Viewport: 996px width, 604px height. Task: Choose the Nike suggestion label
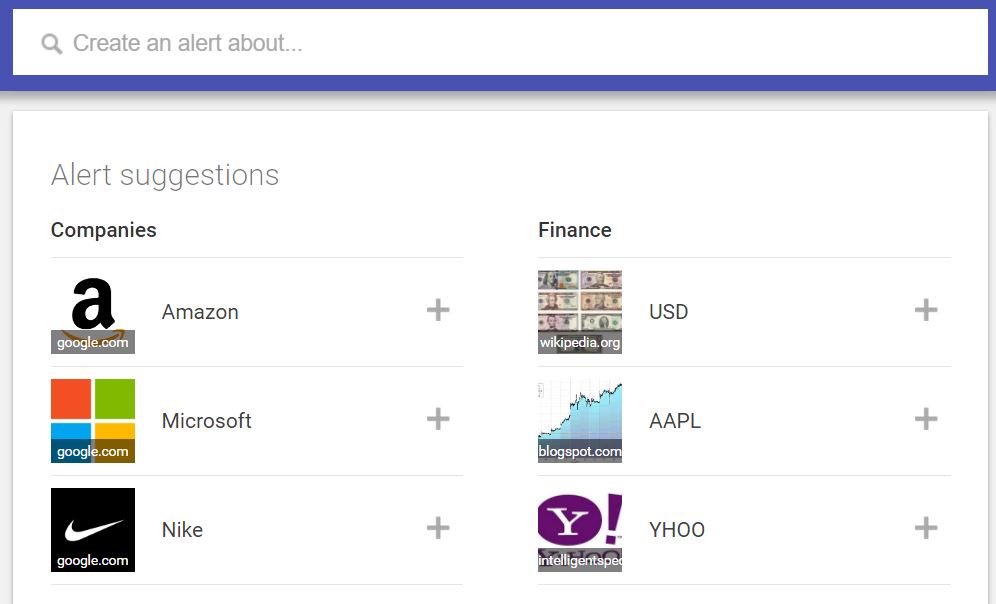click(x=182, y=530)
